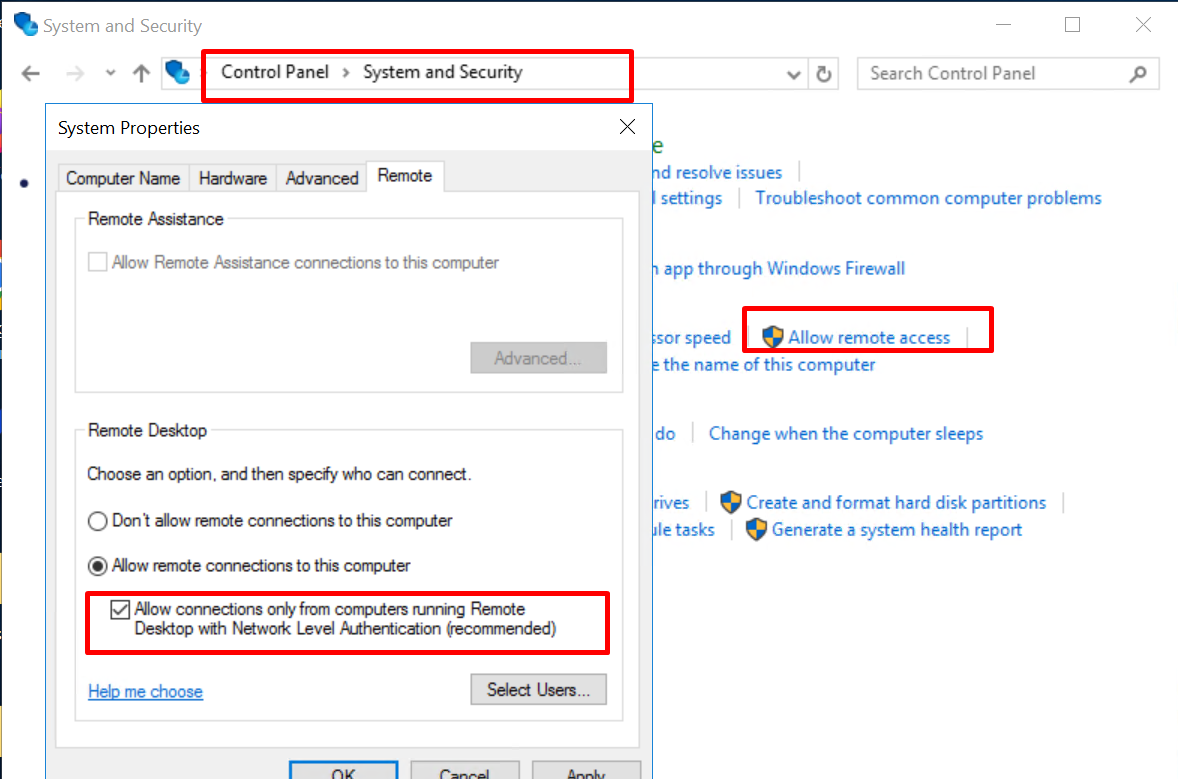Select the Remote tab
Screen dimensions: 1178x779
coord(405,176)
